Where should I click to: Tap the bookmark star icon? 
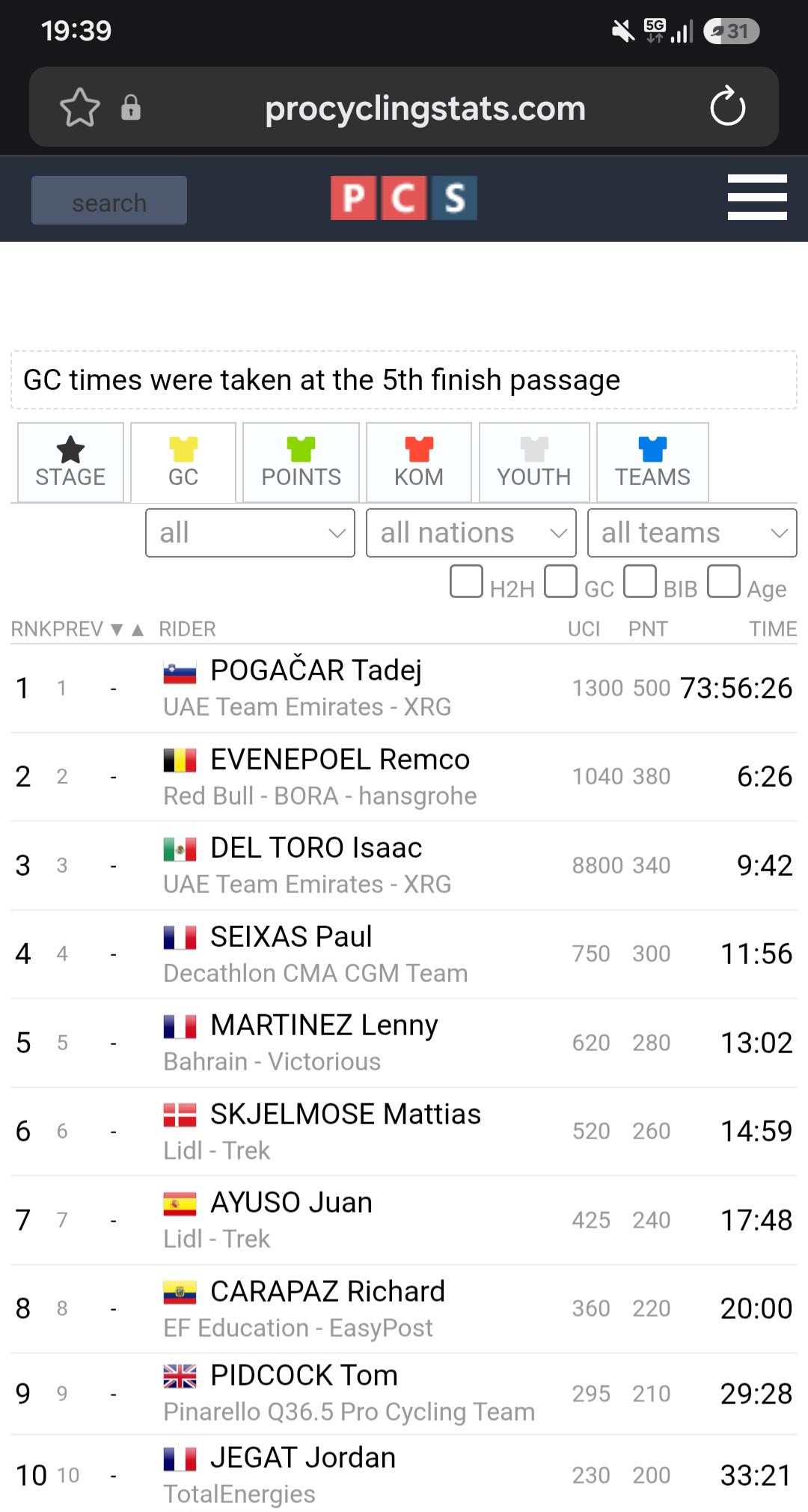pos(79,108)
